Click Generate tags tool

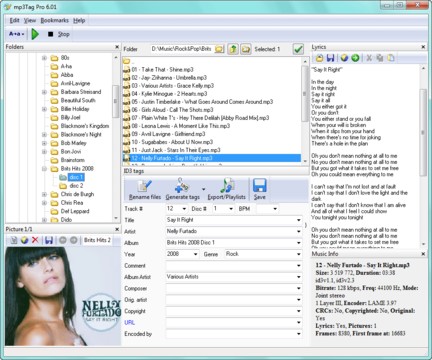pos(182,190)
